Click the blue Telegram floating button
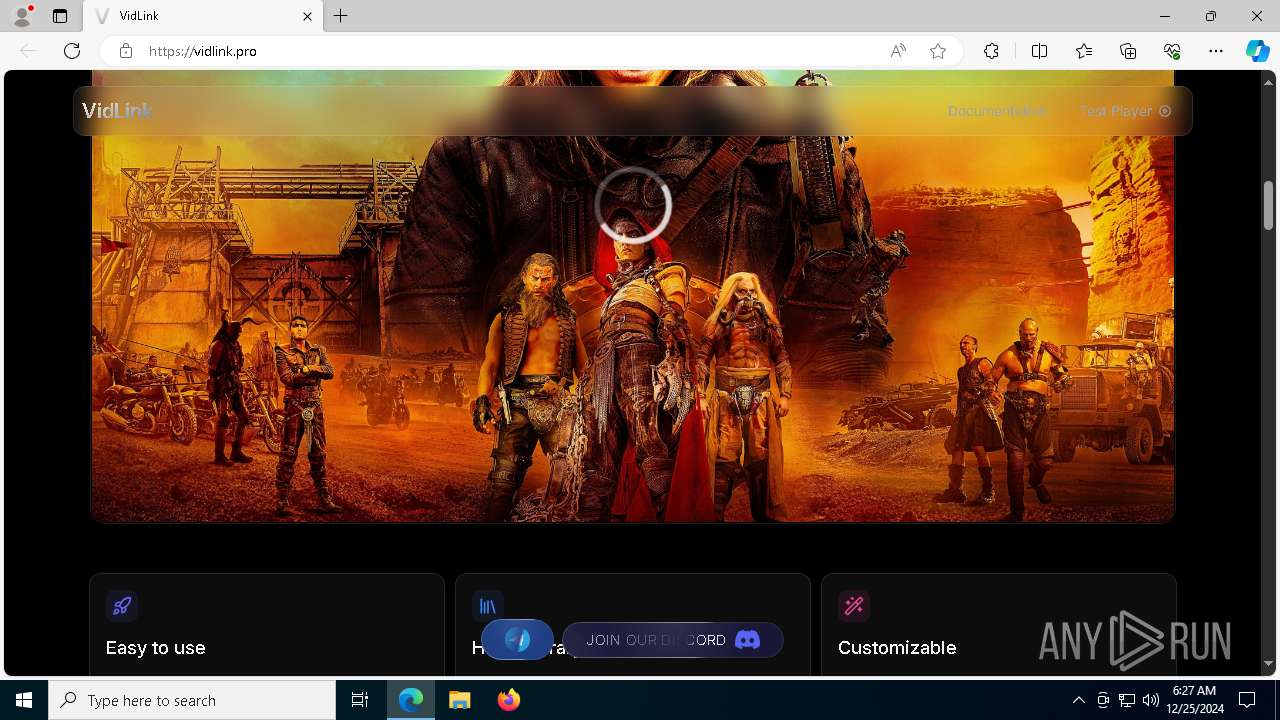The height and width of the screenshot is (720, 1280). pos(517,640)
